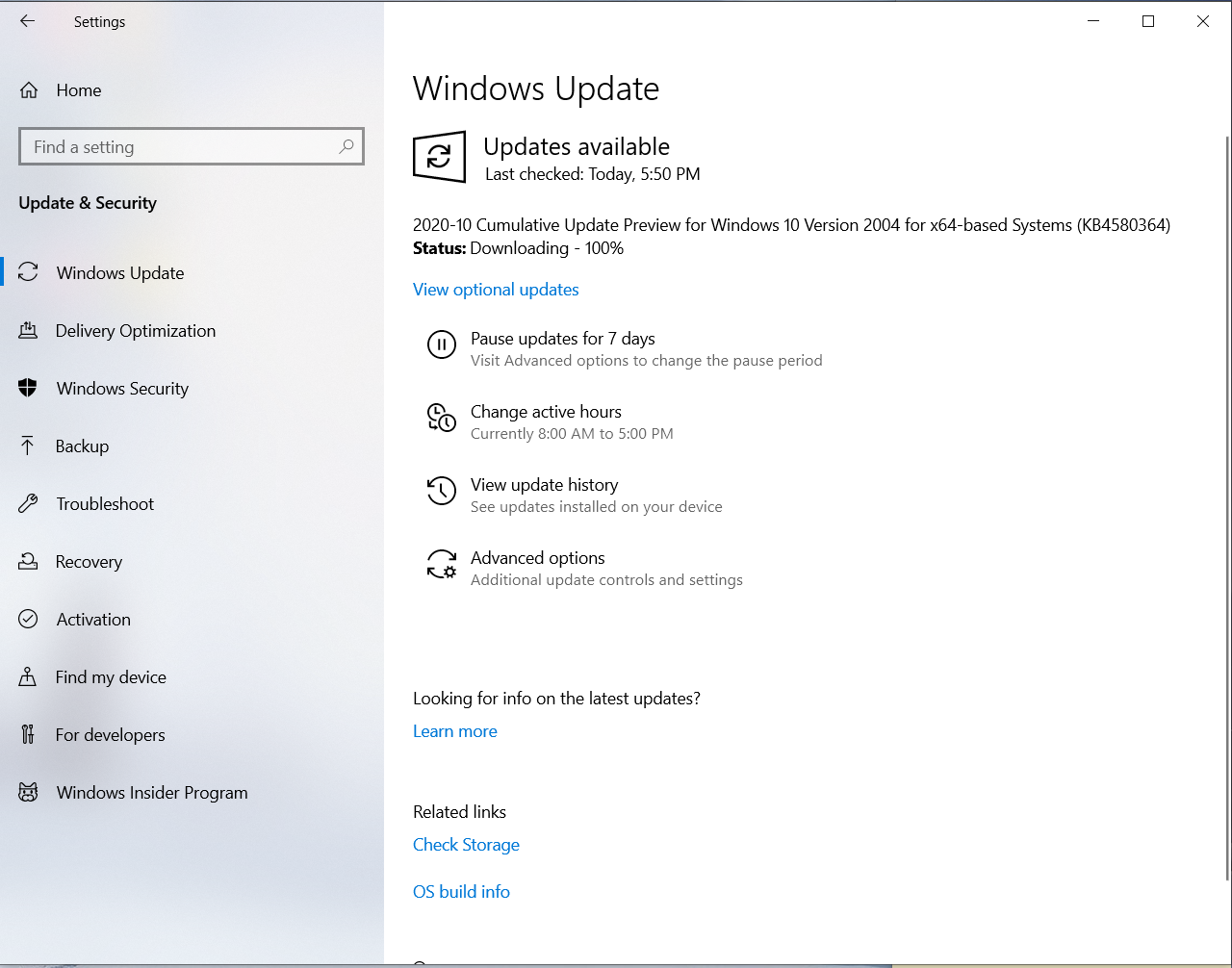Open the Troubleshoot section
Screen dimensions: 1232x968
coord(105,504)
